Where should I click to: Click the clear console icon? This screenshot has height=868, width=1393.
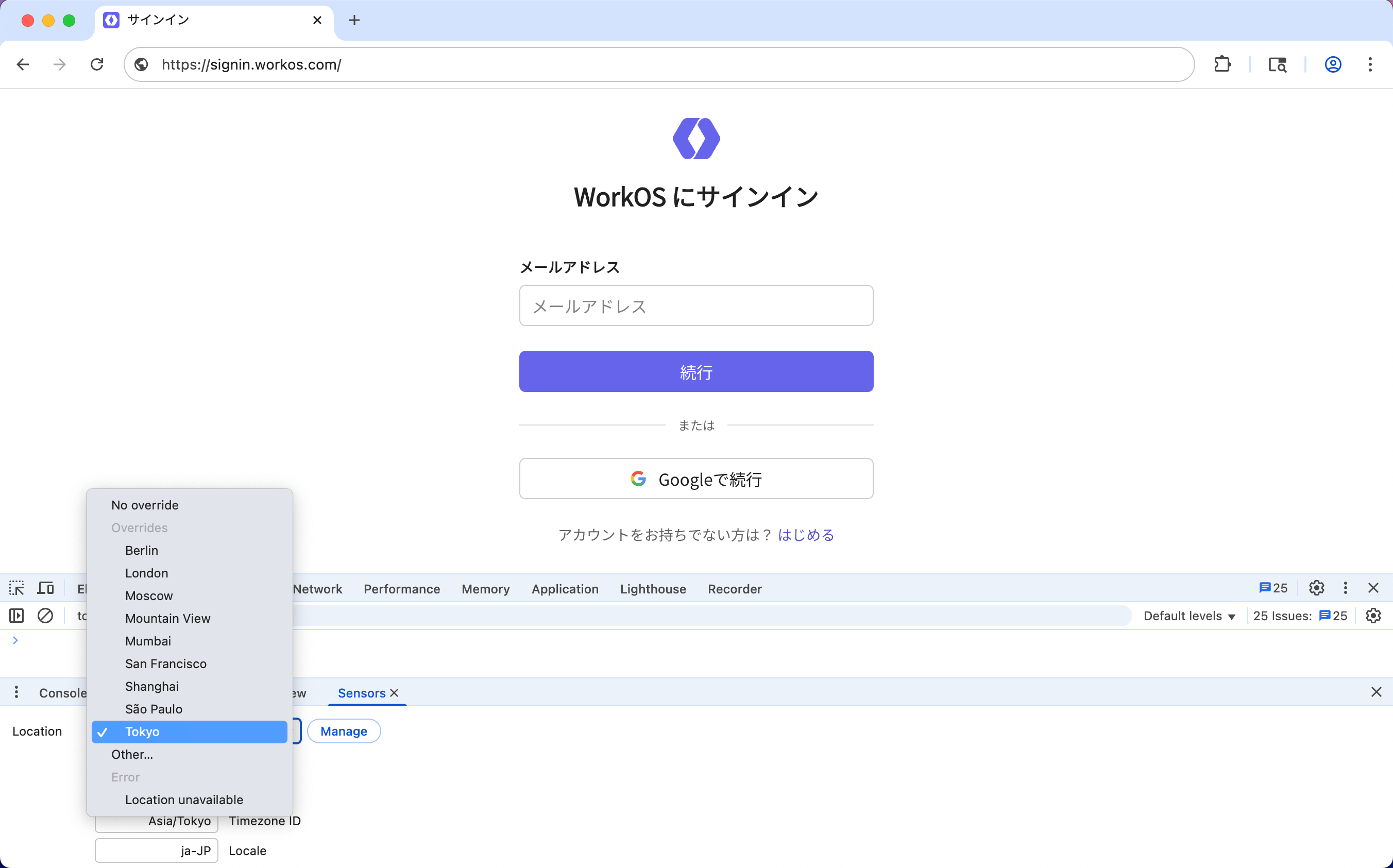45,616
